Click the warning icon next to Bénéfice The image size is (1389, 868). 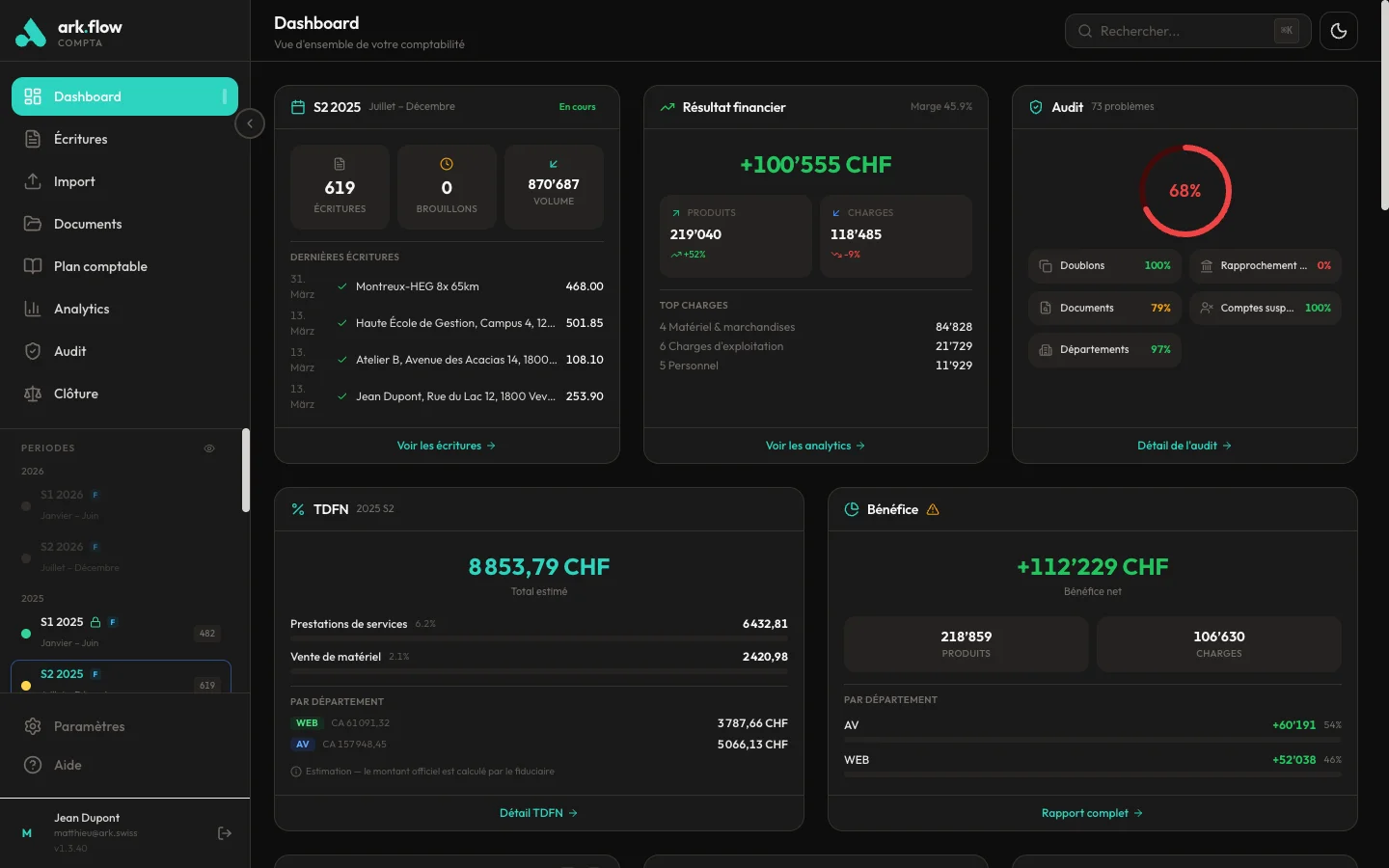(x=933, y=509)
